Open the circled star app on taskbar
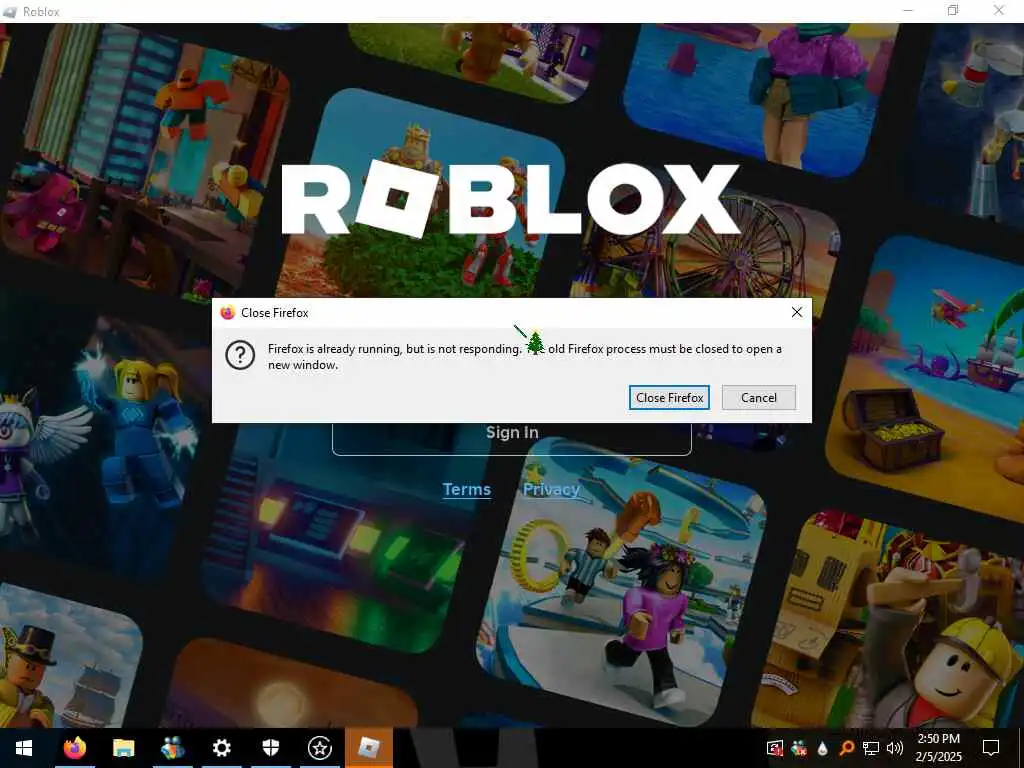 coord(319,748)
